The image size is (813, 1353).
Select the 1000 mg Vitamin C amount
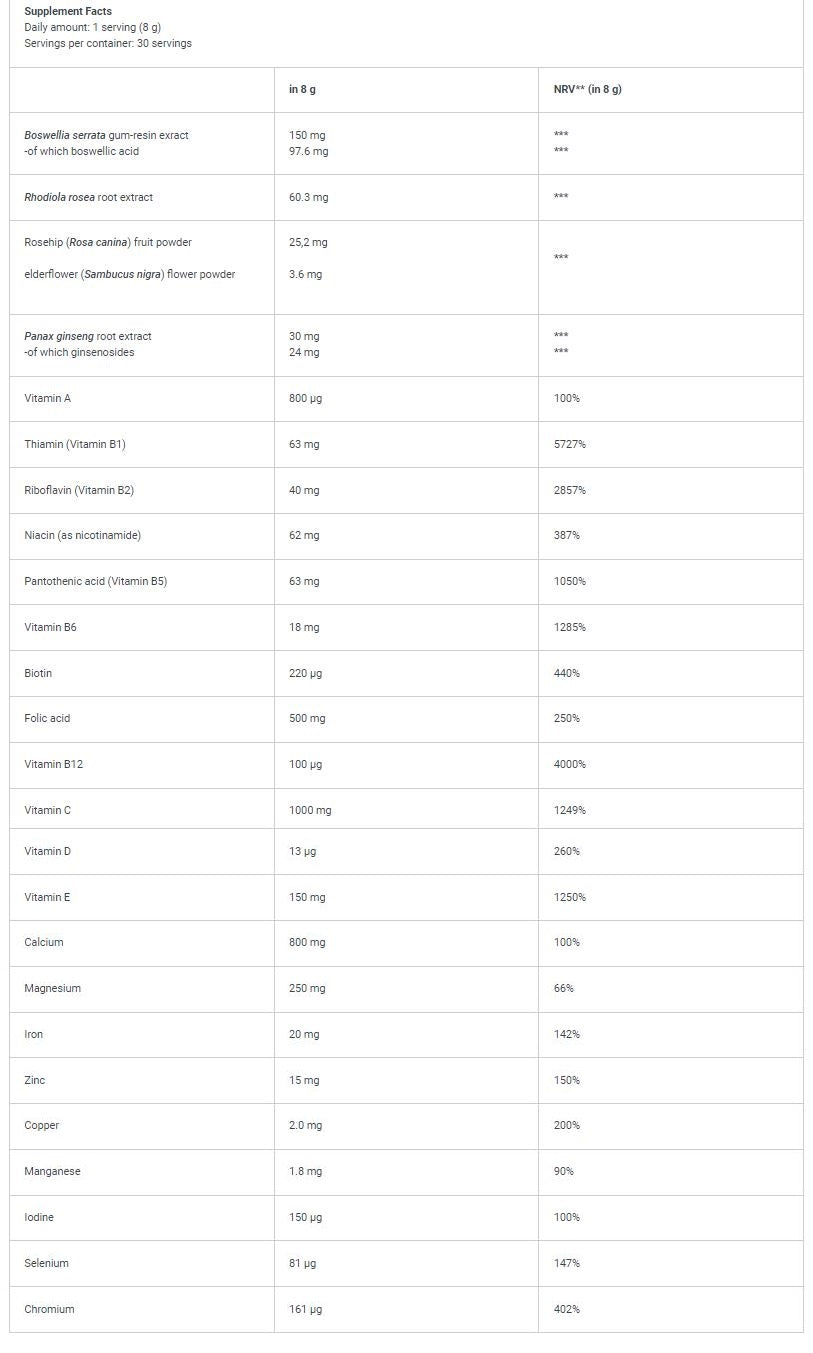click(310, 810)
